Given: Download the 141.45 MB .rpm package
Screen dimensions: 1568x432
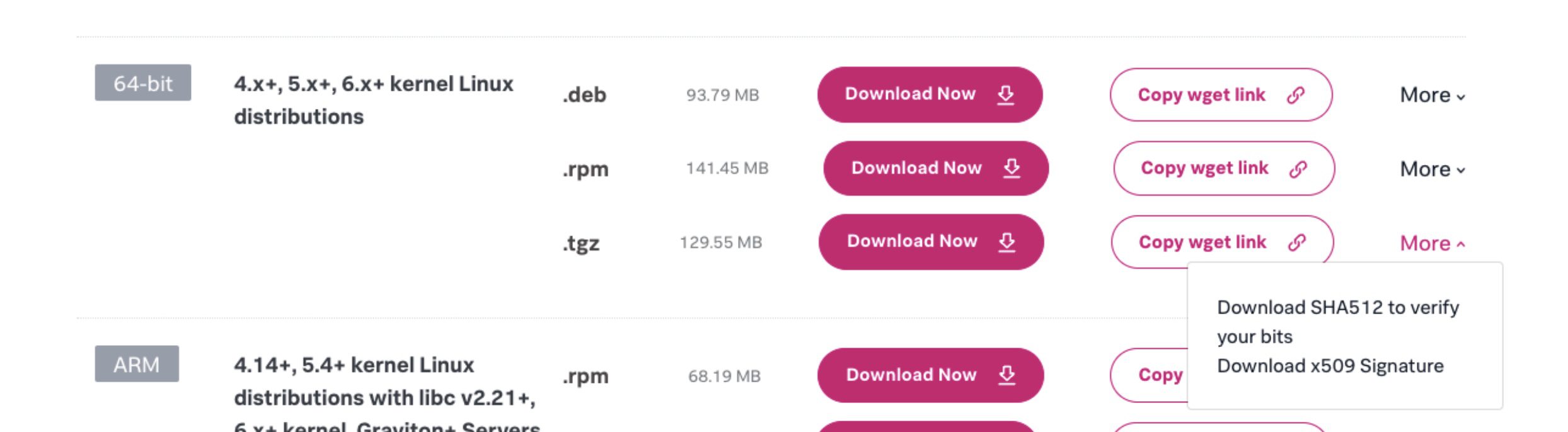Looking at the screenshot, I should [937, 168].
